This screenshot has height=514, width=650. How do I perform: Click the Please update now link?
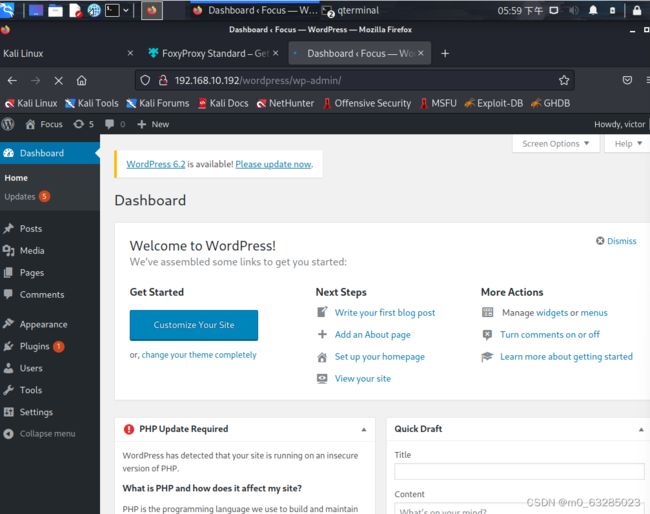pos(273,164)
